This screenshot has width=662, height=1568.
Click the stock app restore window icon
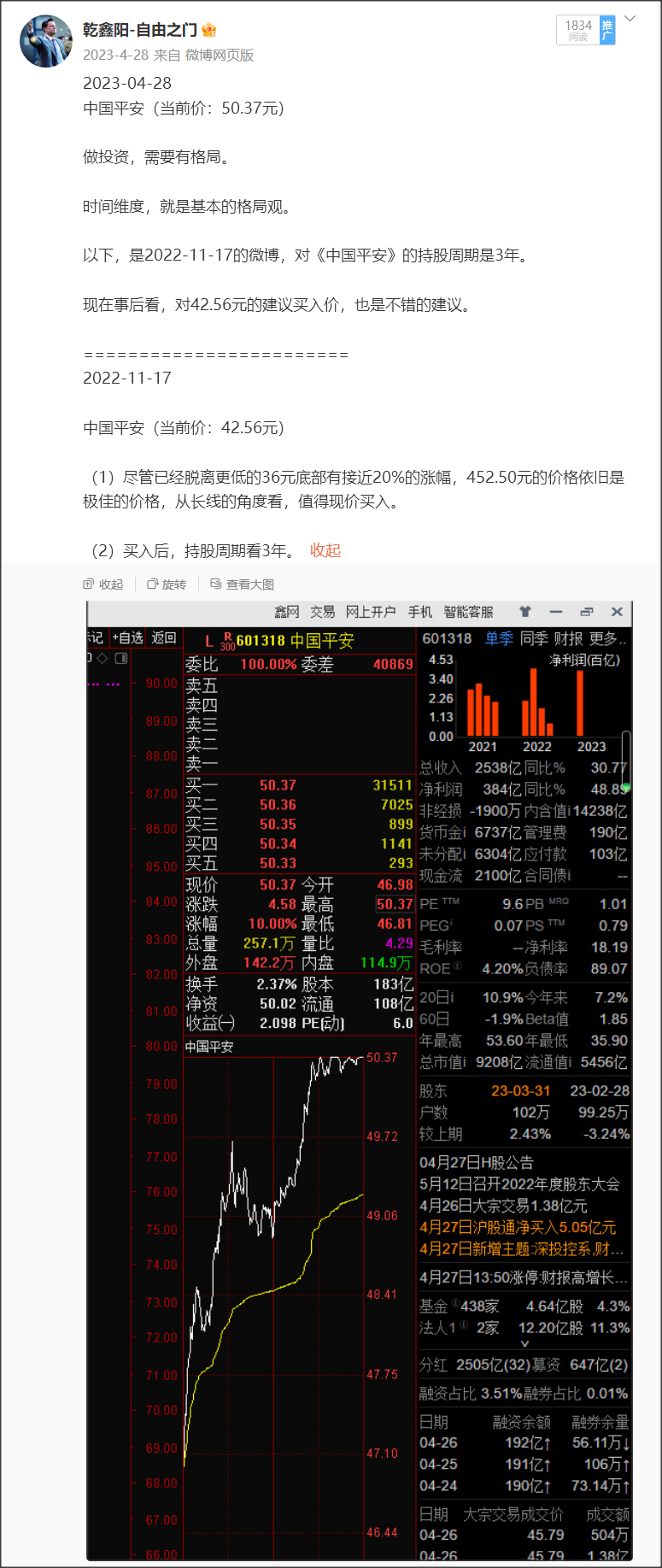click(x=587, y=612)
